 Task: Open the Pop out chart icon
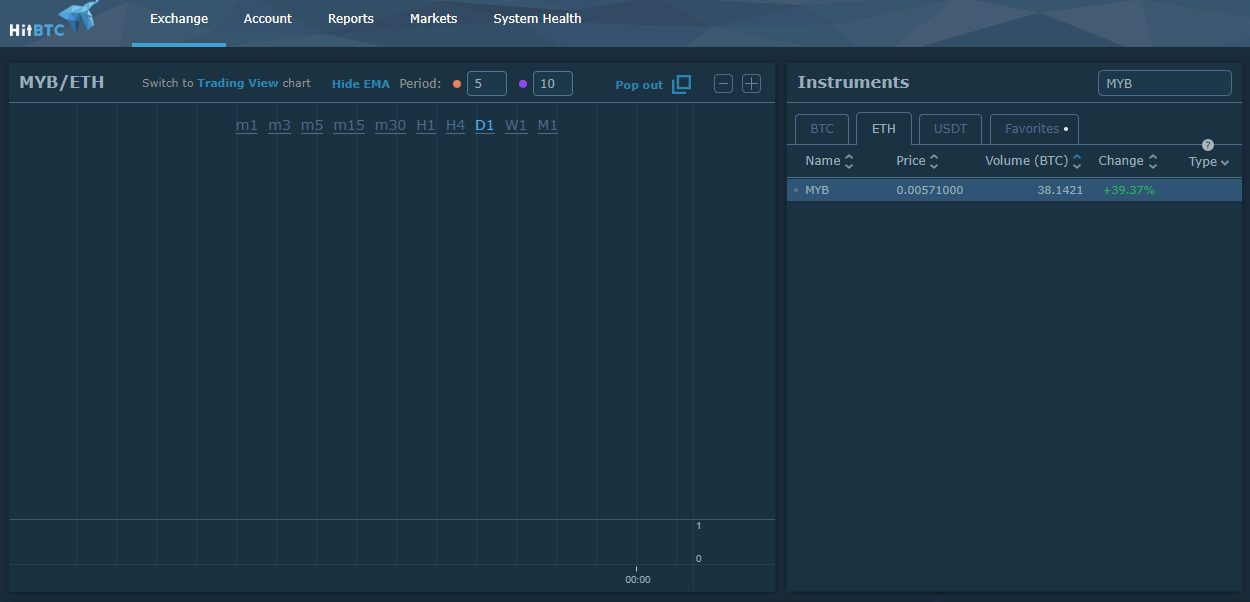(681, 84)
